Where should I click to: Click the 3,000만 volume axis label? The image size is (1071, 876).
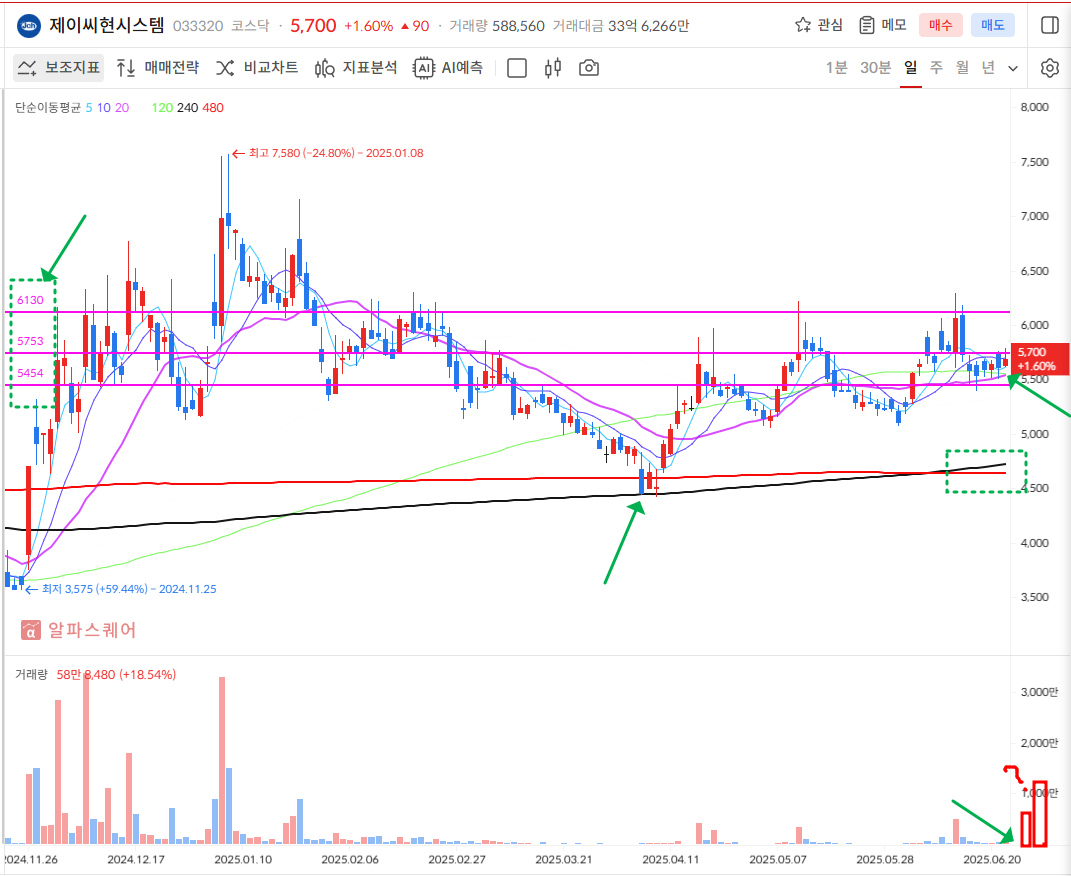coord(1040,692)
